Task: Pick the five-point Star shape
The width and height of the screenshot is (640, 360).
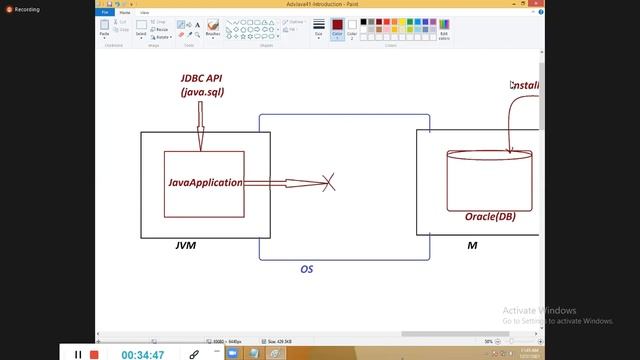Action: (x=243, y=37)
